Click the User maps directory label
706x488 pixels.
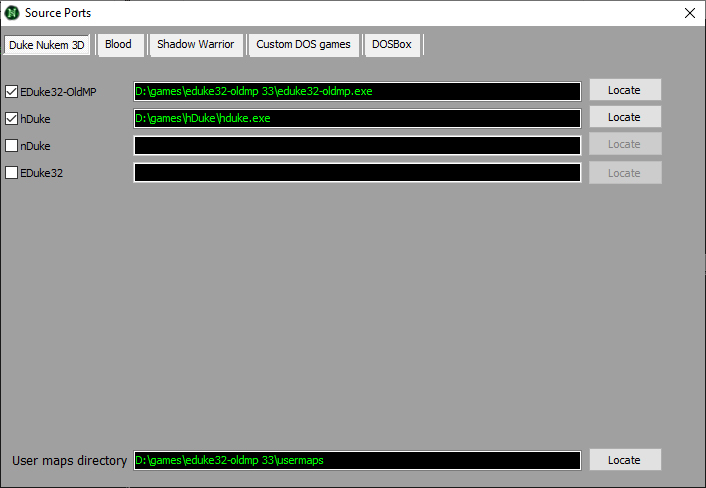tap(69, 461)
